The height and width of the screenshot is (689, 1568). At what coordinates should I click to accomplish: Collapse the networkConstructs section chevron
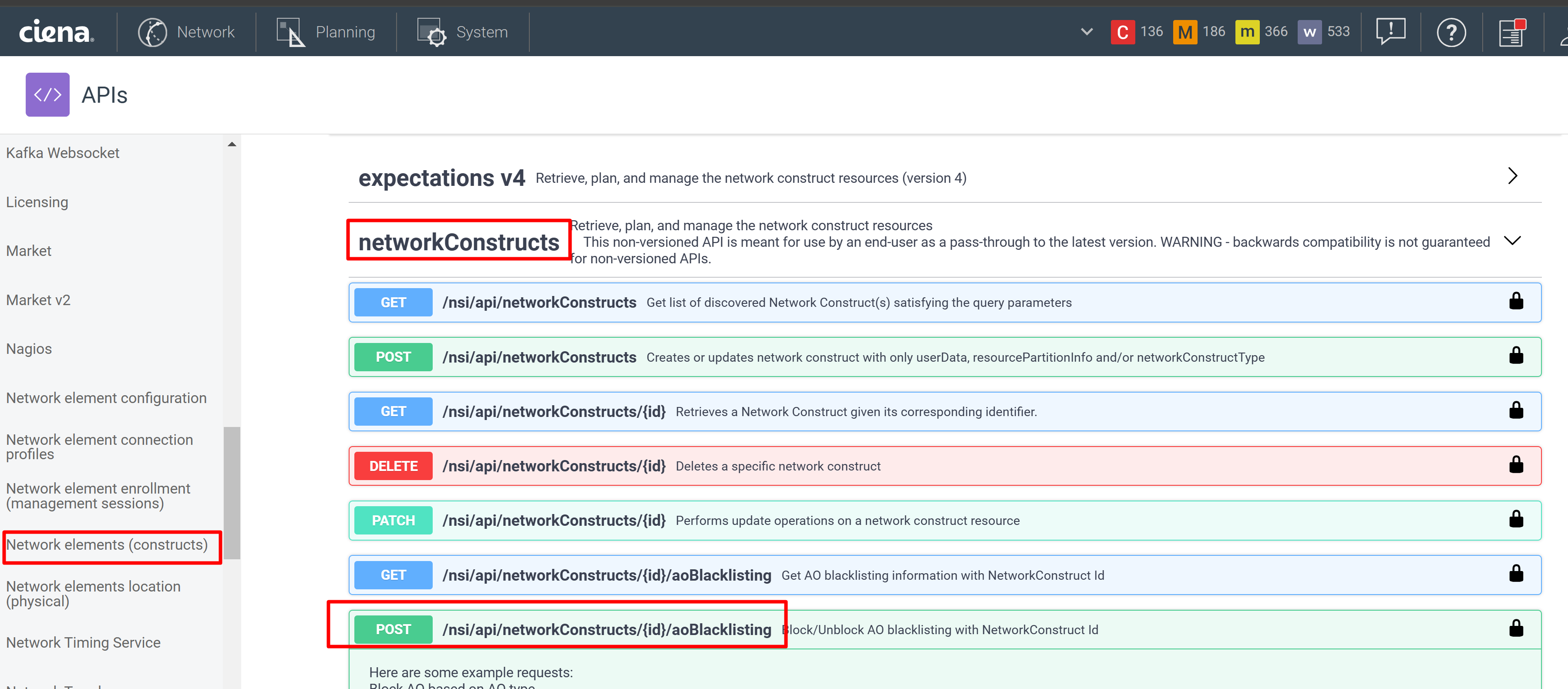point(1512,241)
